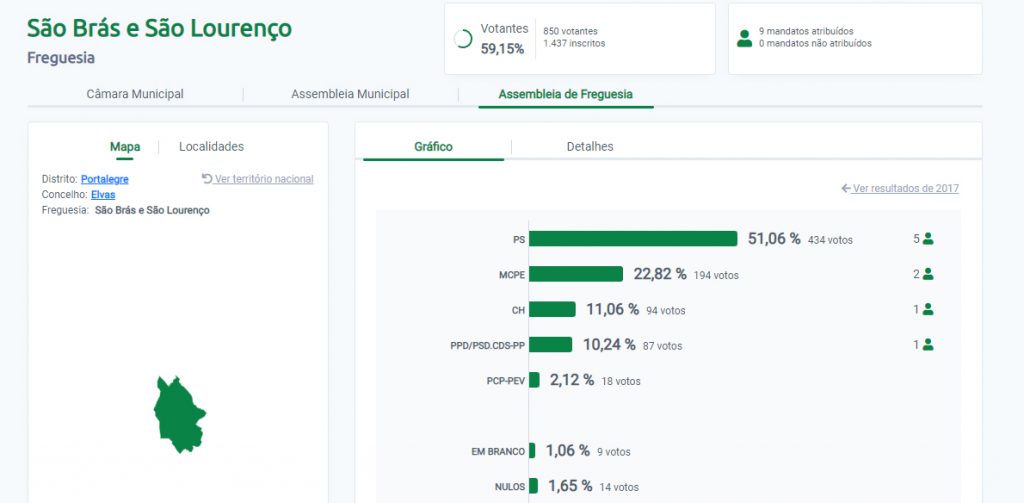This screenshot has width=1024, height=503.
Task: Switch to the Localidades tab
Action: (211, 147)
